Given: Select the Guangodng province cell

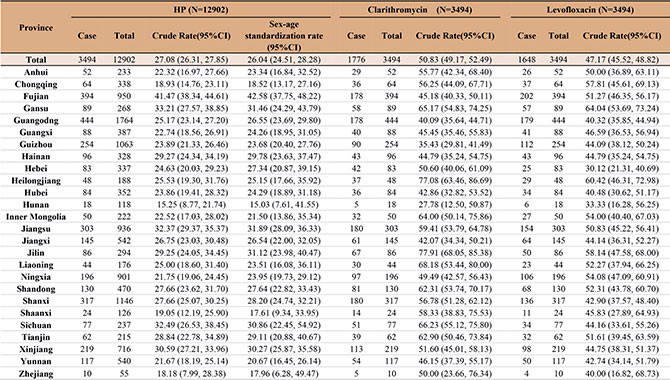Looking at the screenshot, I should click(36, 120).
